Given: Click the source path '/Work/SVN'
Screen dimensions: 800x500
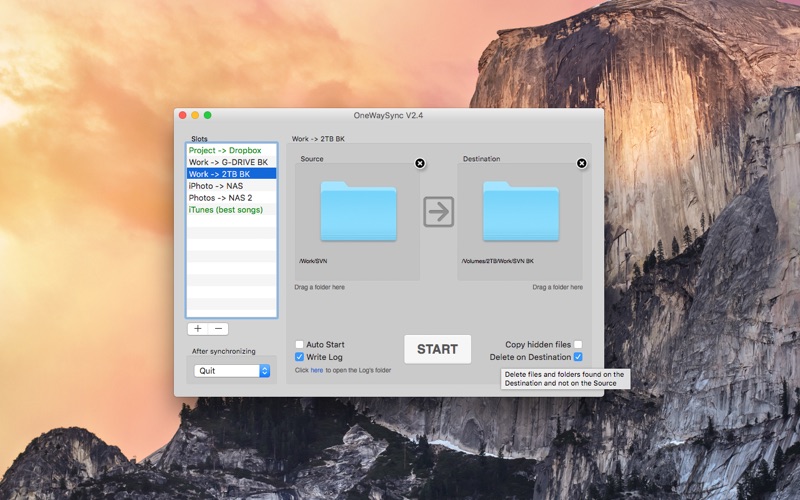Looking at the screenshot, I should (313, 261).
